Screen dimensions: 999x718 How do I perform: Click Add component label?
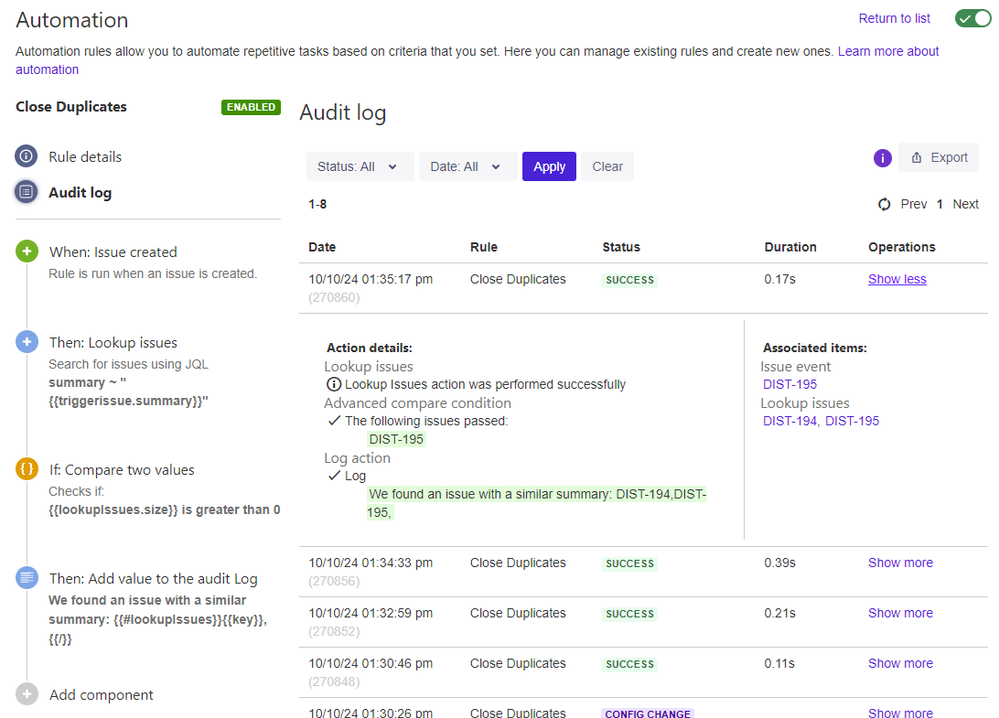[x=101, y=695]
